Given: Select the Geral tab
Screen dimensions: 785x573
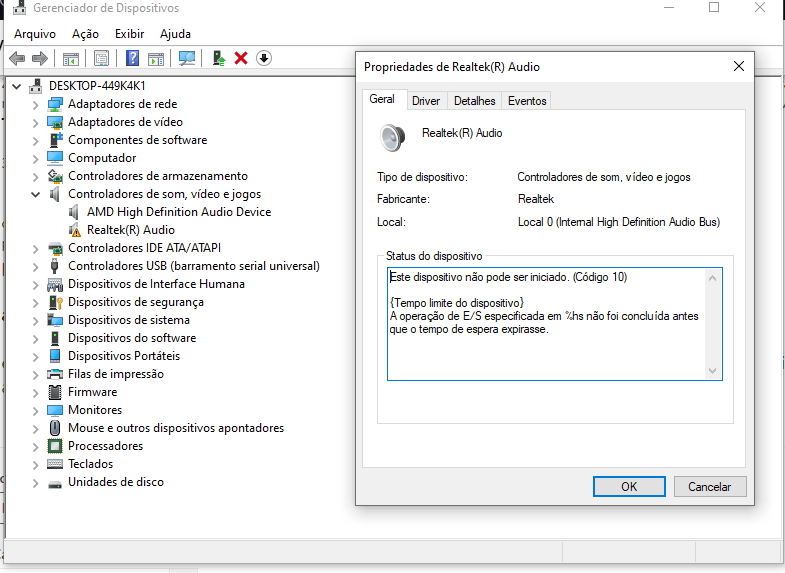Looking at the screenshot, I should (x=382, y=99).
